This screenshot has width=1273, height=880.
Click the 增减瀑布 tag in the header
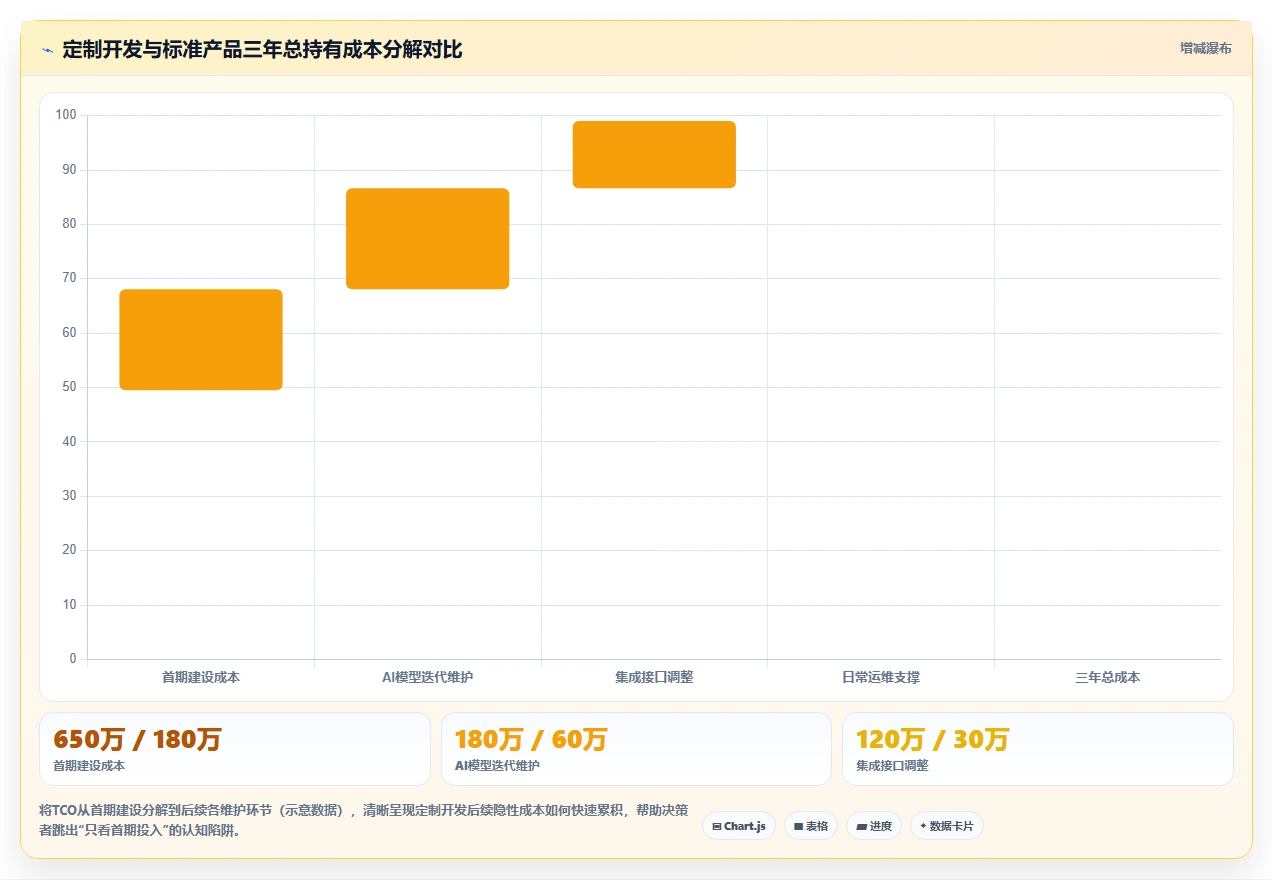coord(1205,48)
